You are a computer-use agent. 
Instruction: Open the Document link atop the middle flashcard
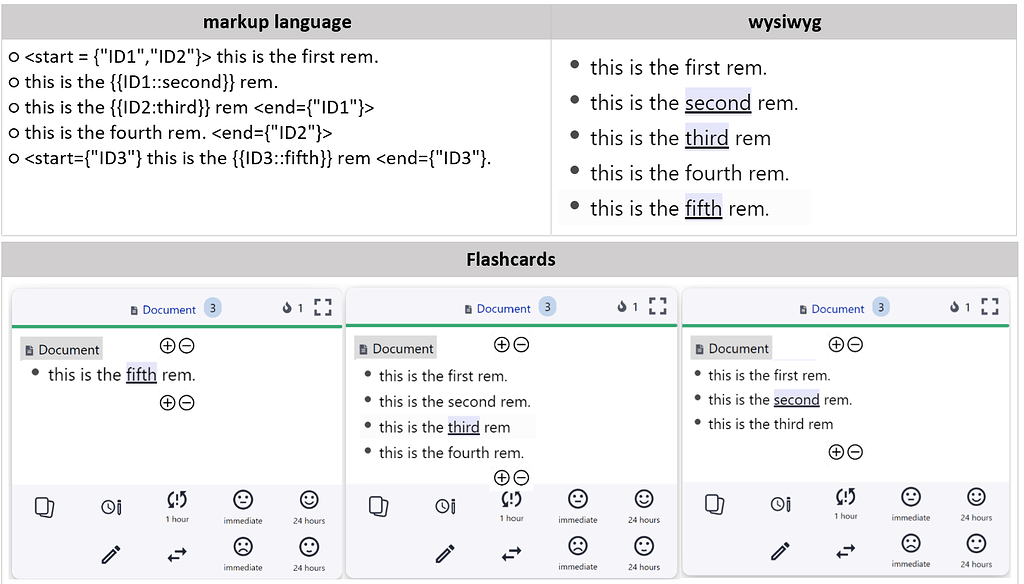[x=503, y=309]
